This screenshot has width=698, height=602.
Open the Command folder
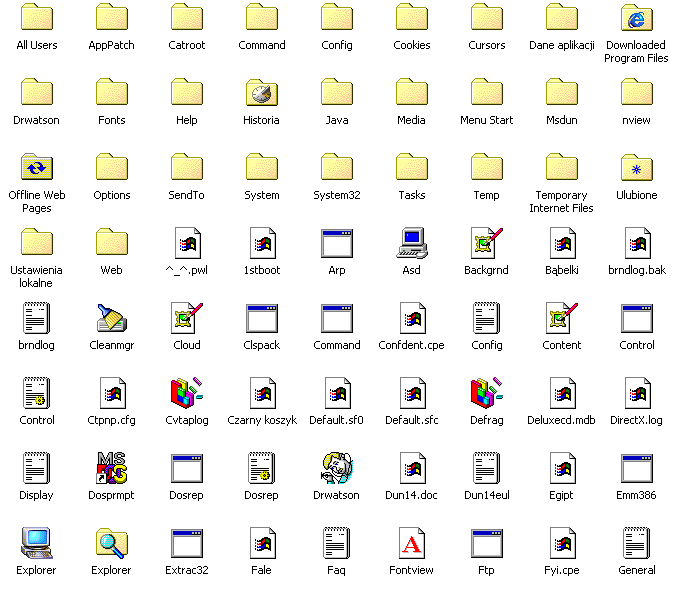click(x=262, y=18)
